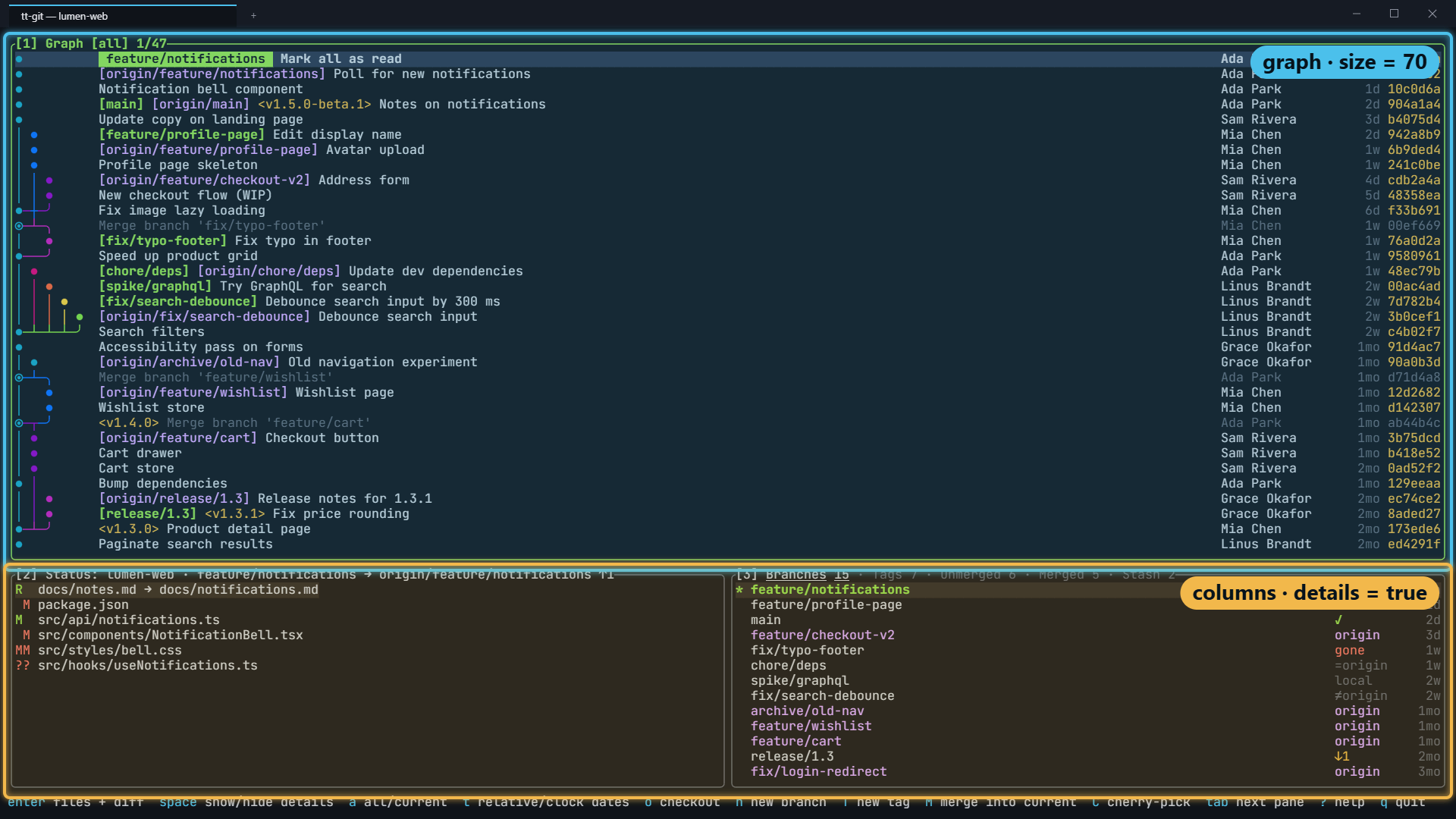Click commit hash 904a1a4
Screen dimensions: 1456x819
(x=1414, y=105)
